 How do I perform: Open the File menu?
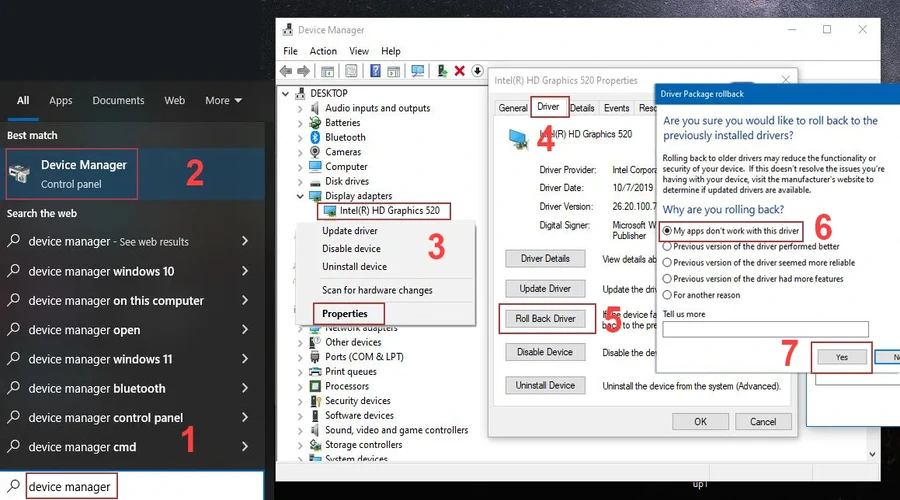290,51
